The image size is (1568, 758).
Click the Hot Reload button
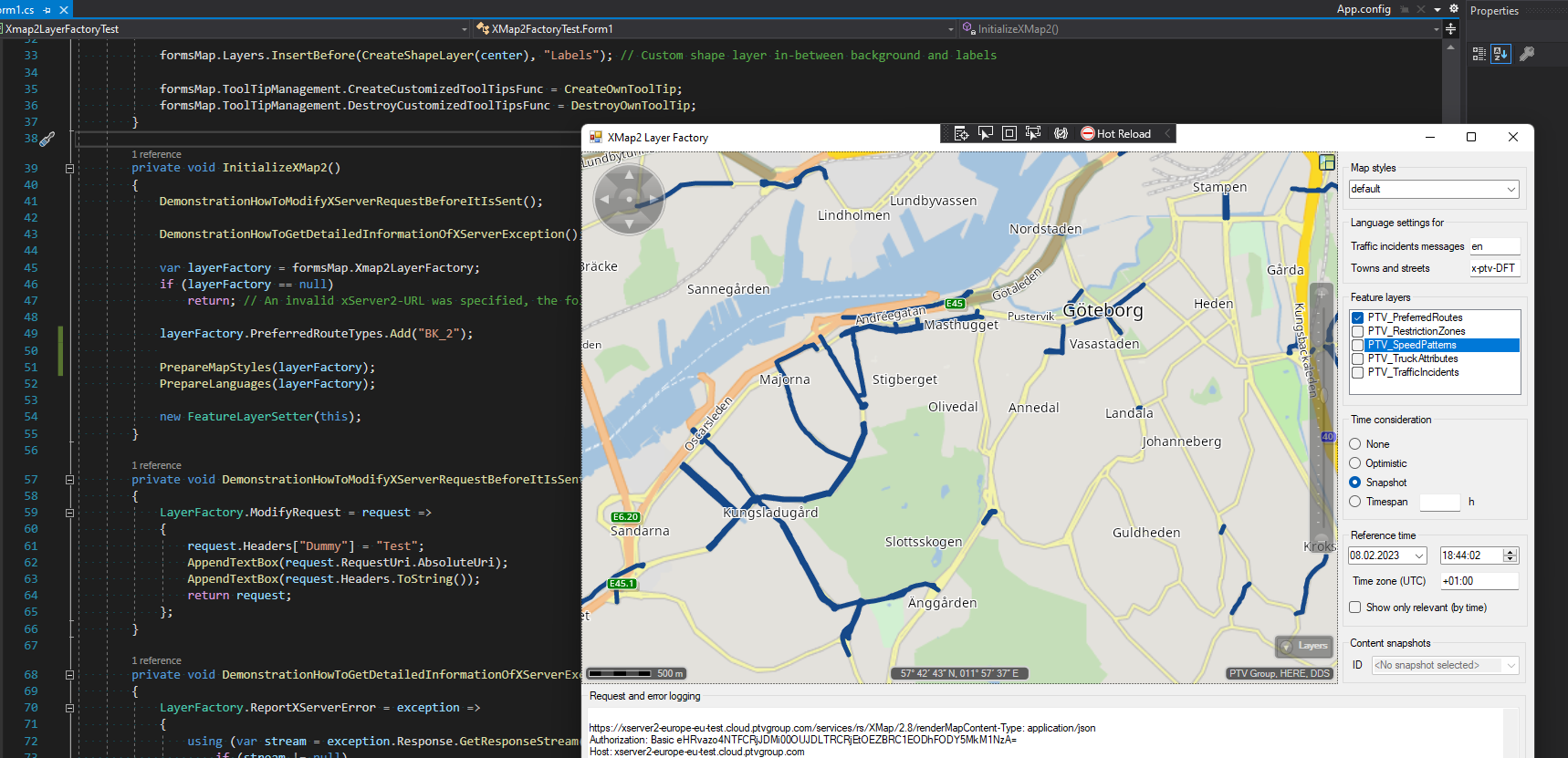tap(1115, 133)
